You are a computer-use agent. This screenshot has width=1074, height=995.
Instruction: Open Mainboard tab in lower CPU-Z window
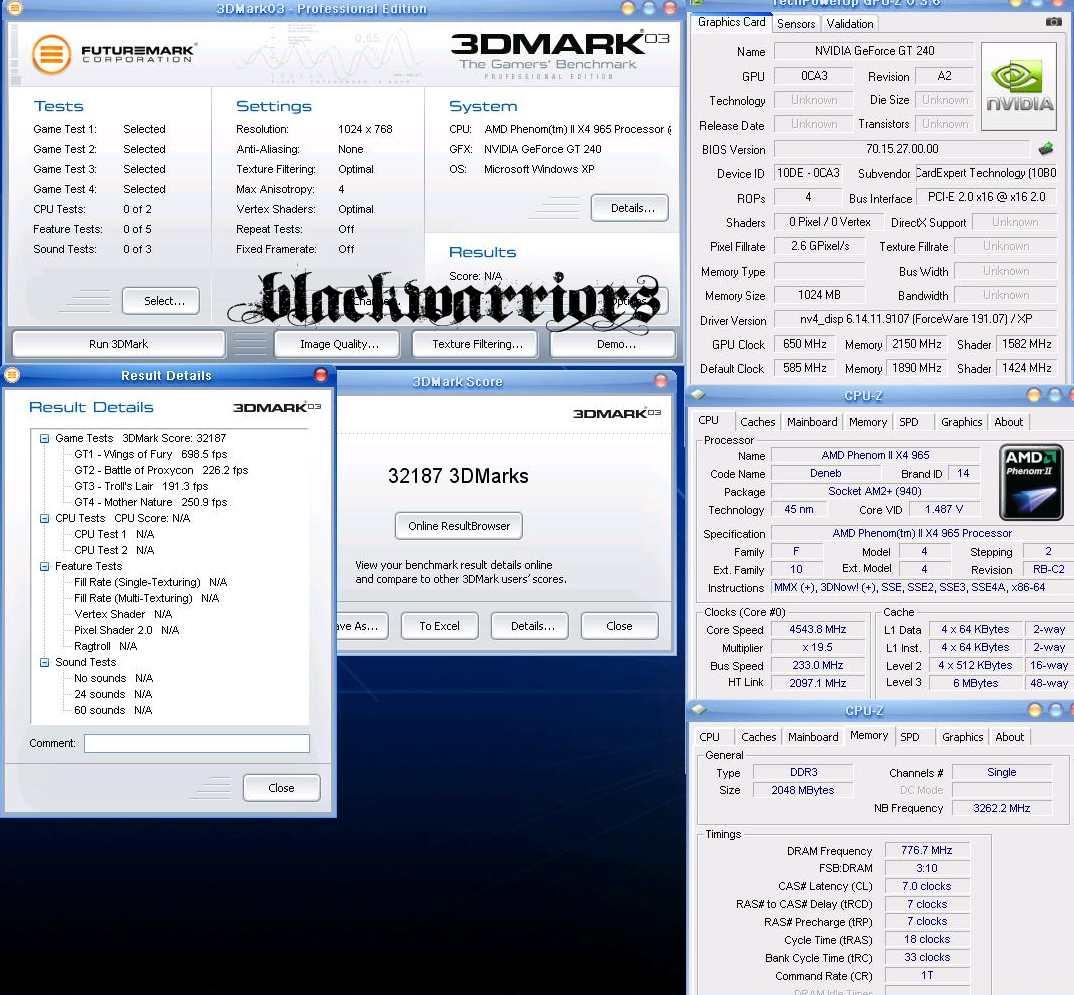point(812,737)
